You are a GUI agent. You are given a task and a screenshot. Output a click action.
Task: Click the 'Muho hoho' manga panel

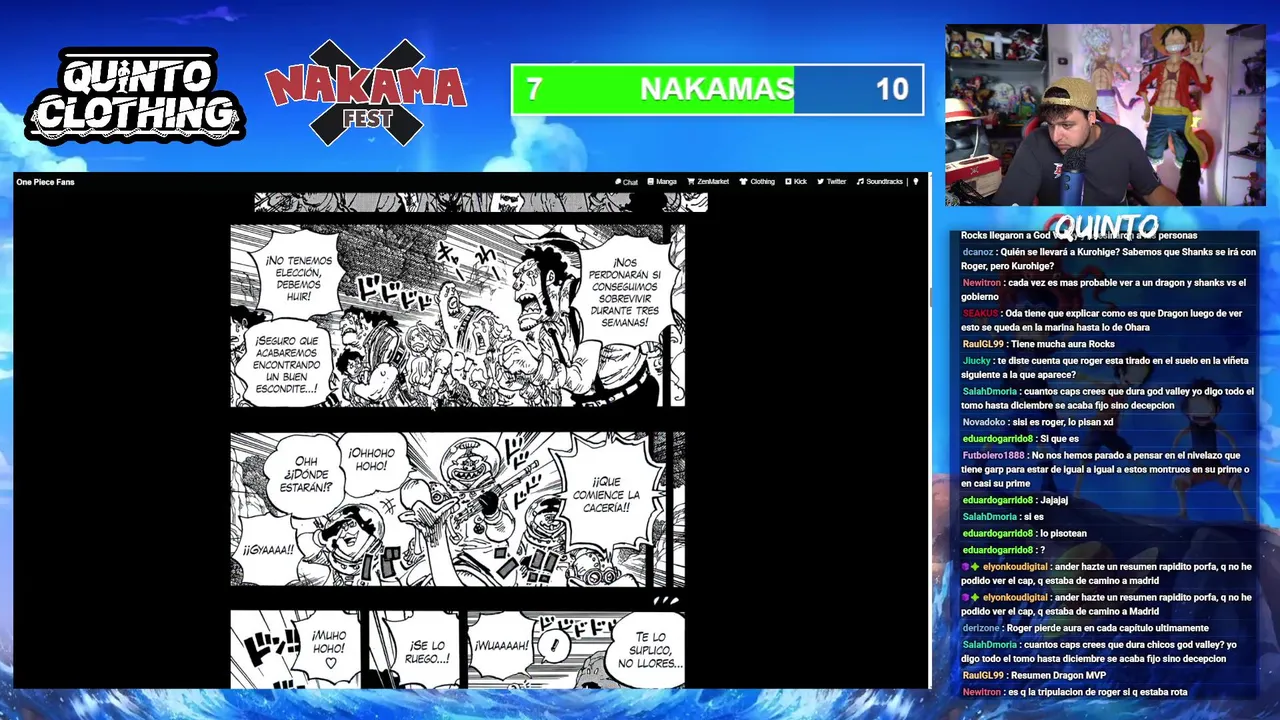pyautogui.click(x=296, y=650)
